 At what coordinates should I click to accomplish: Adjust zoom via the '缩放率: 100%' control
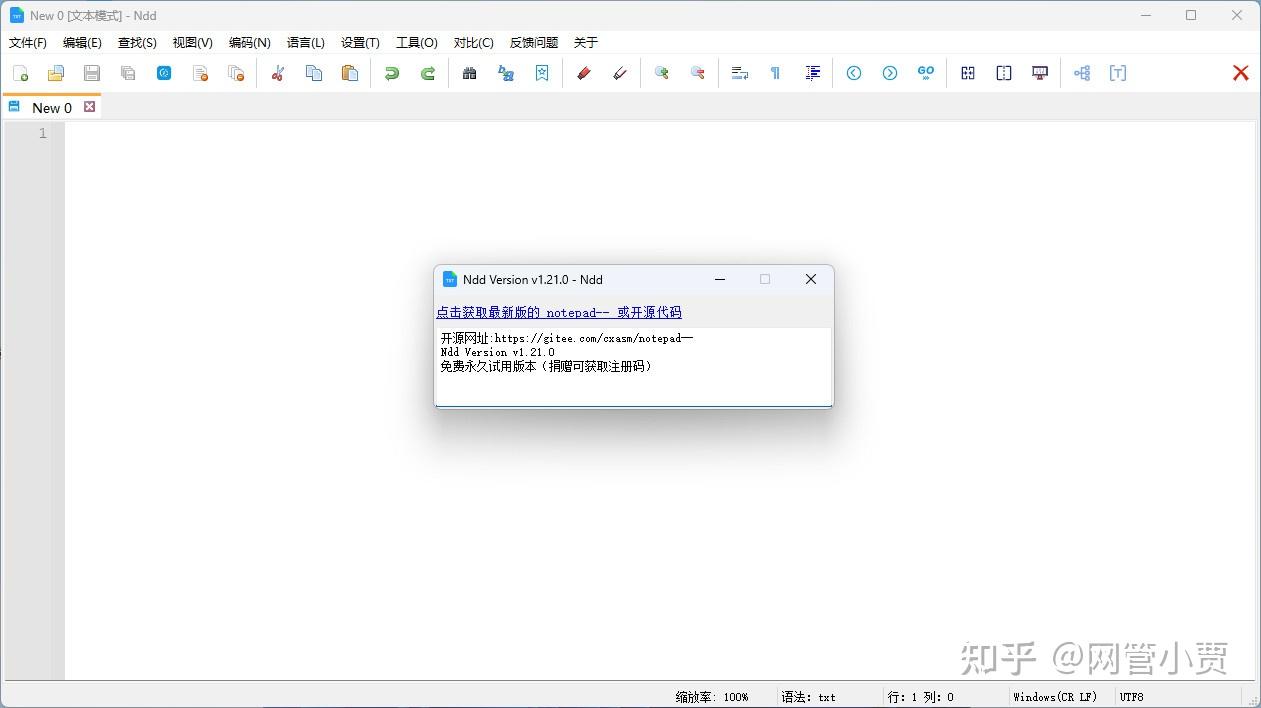click(x=712, y=697)
